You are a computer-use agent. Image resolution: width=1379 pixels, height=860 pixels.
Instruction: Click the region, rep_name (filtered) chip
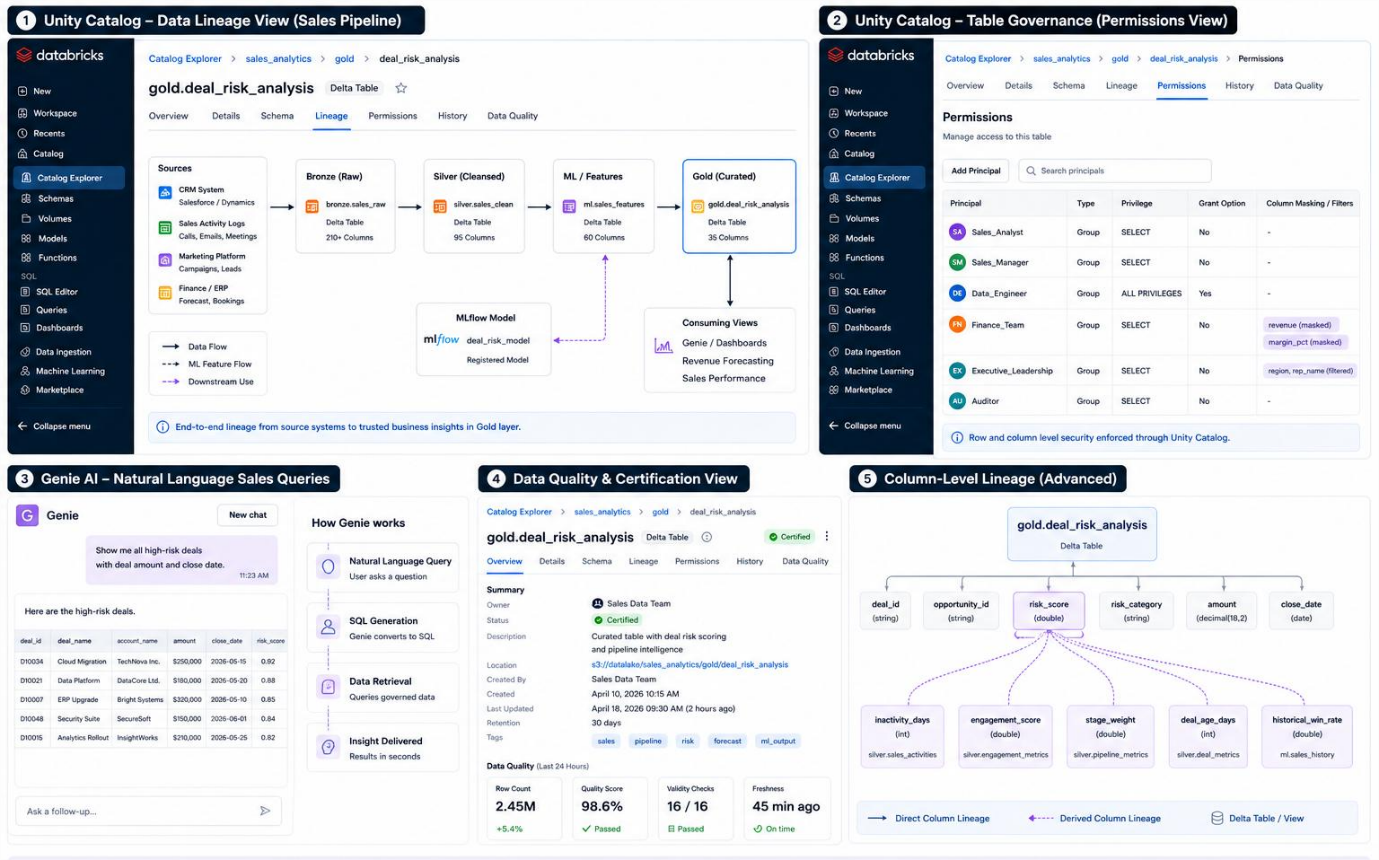(x=1310, y=370)
